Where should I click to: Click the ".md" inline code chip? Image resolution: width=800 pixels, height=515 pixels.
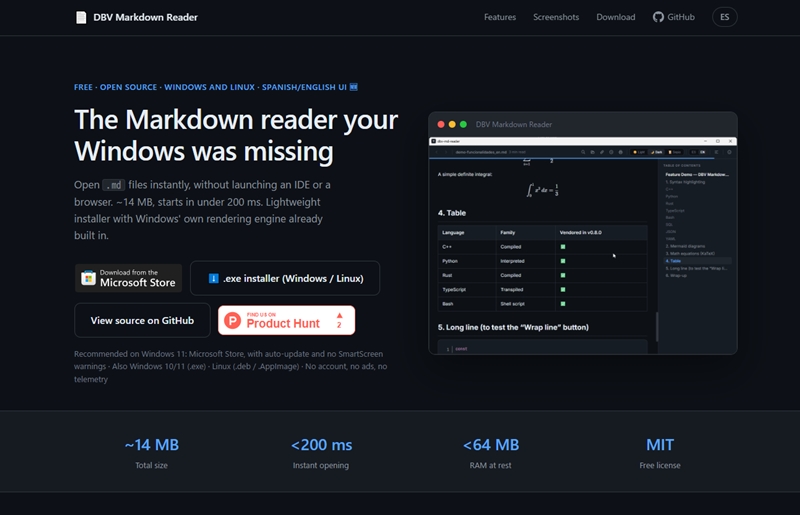tap(113, 185)
